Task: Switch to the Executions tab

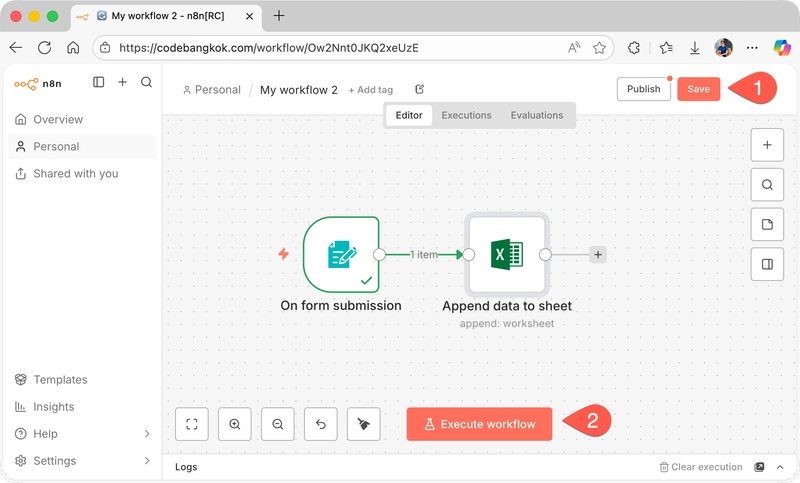Action: click(x=466, y=115)
